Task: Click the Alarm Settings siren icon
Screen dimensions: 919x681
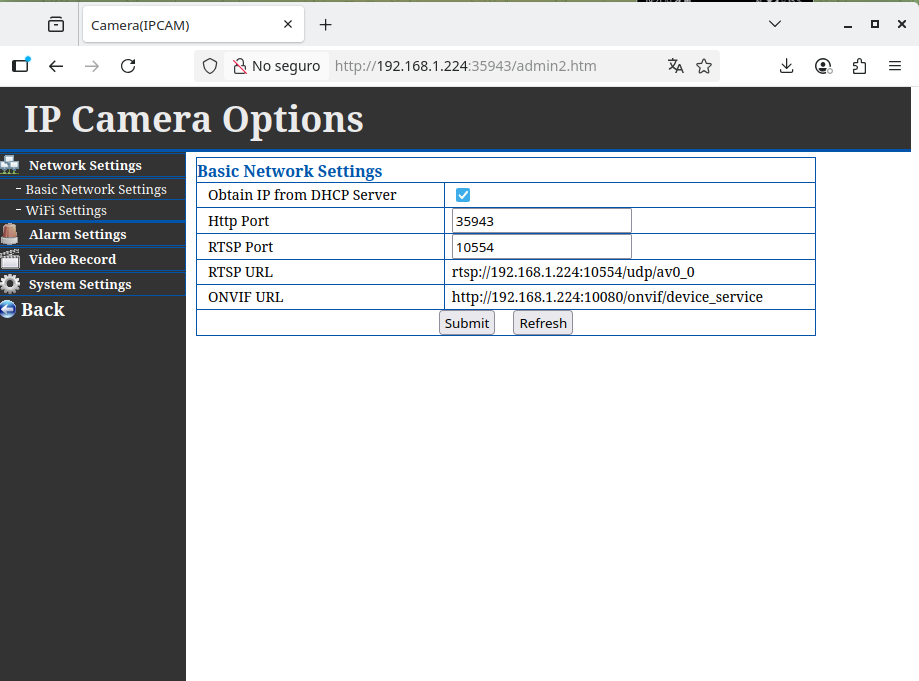Action: [x=10, y=234]
